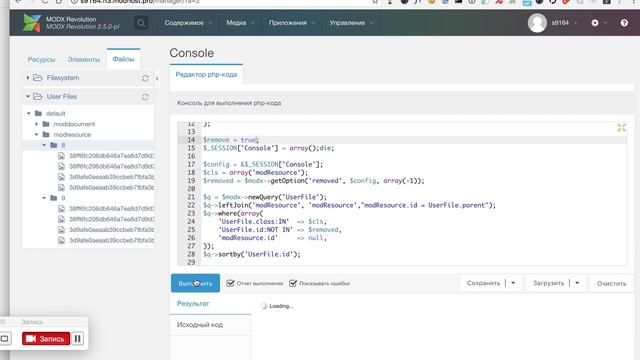The width and height of the screenshot is (640, 360).
Task: Click the Выполнить button
Action: [195, 283]
